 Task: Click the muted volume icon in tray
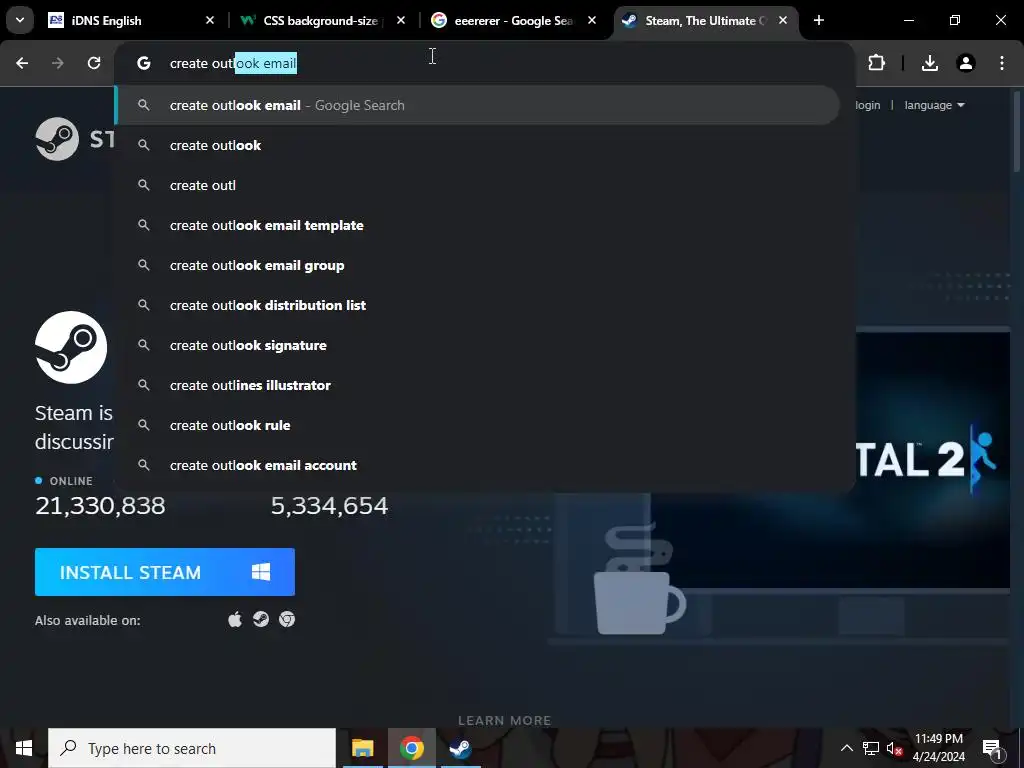click(894, 748)
